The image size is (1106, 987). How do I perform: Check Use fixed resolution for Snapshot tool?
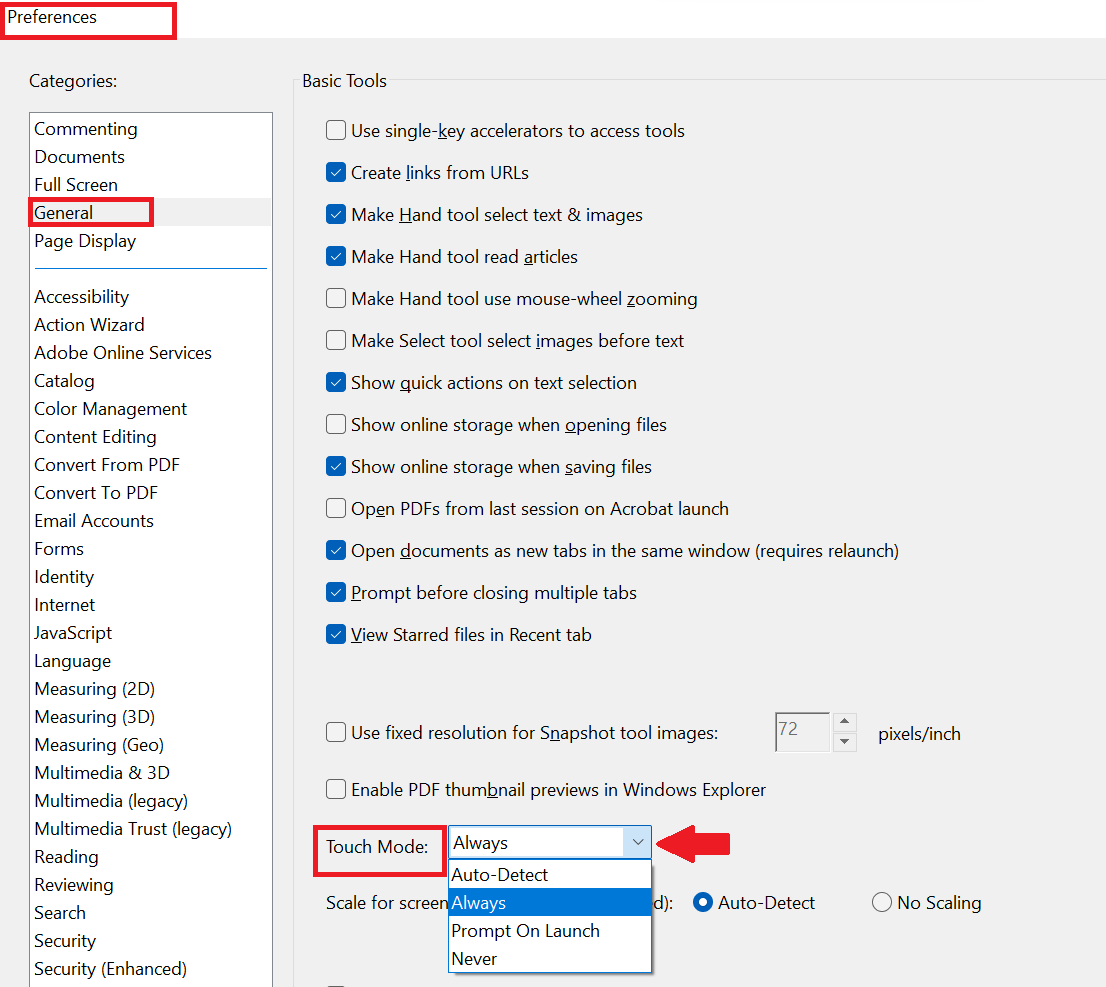click(336, 732)
